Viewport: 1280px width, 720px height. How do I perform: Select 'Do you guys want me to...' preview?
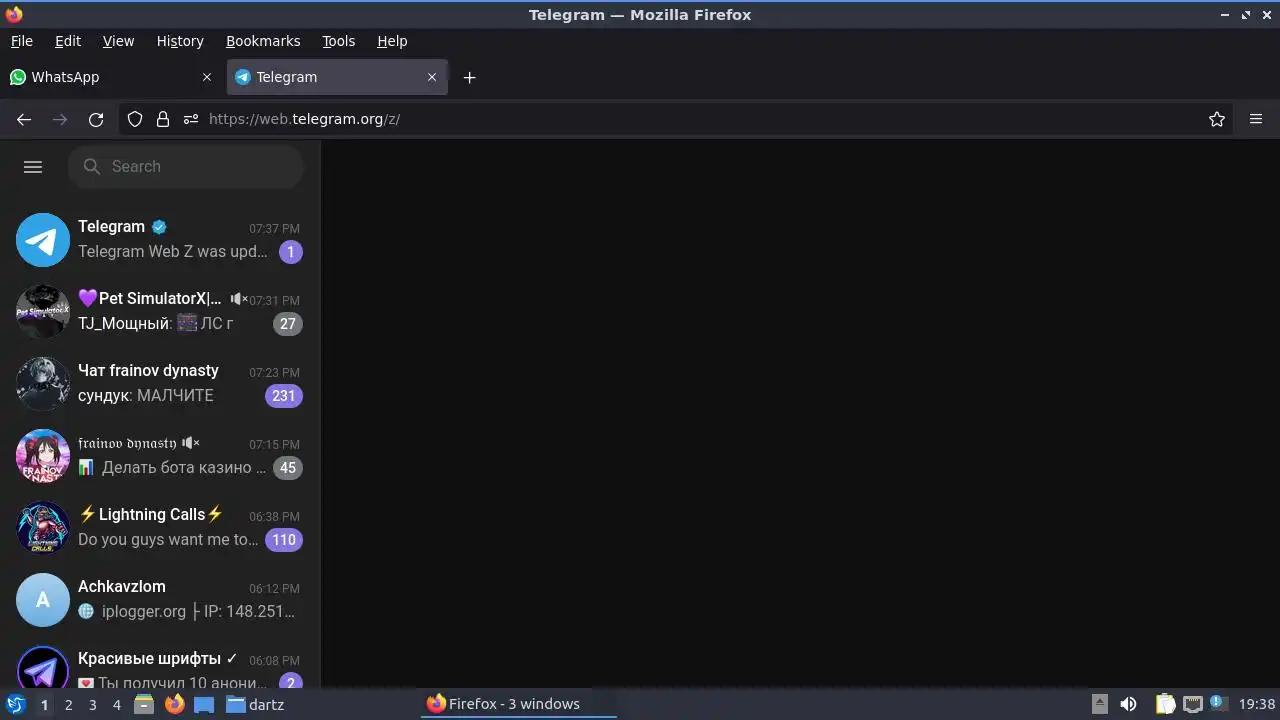(x=168, y=540)
